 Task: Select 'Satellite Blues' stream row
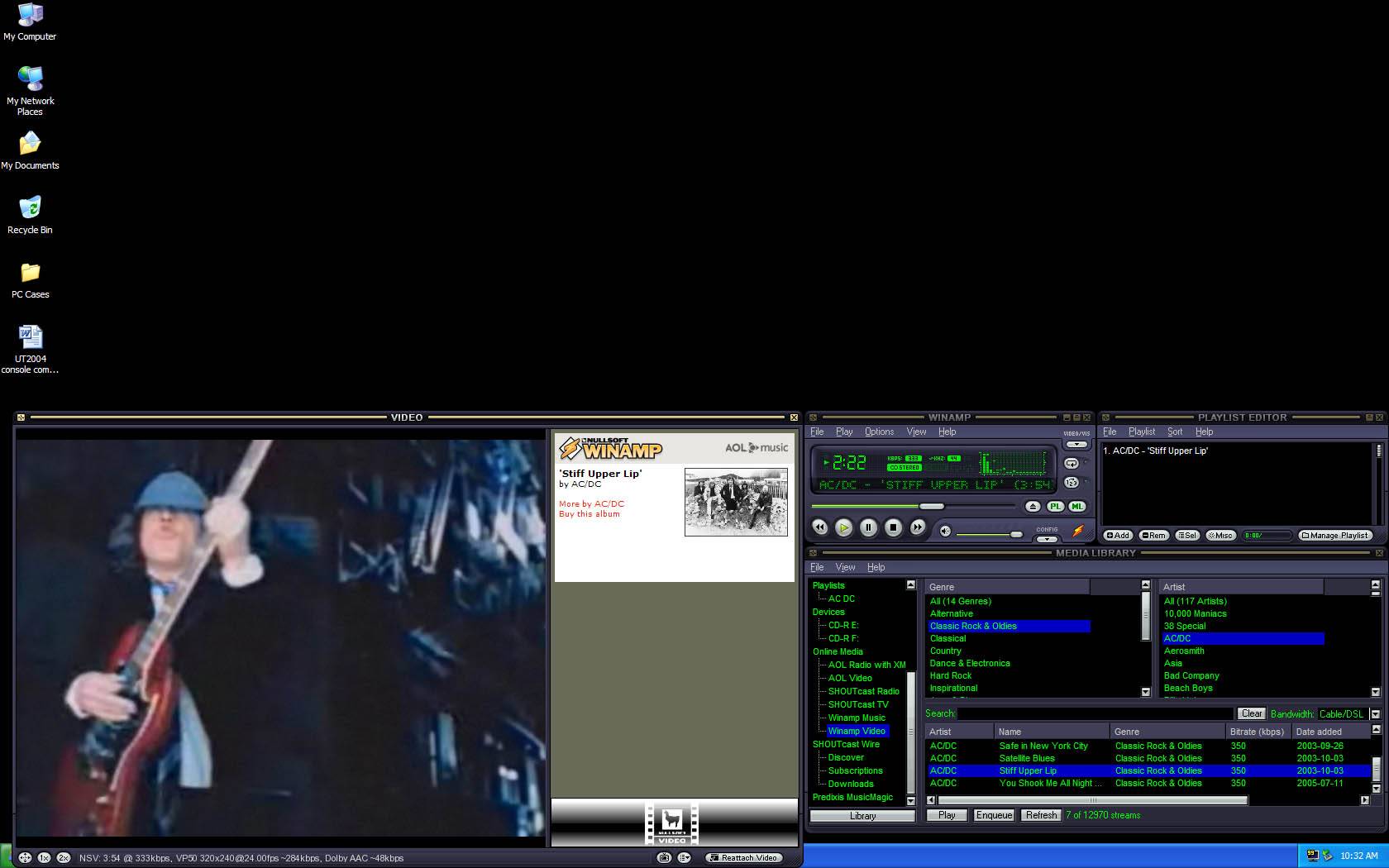[x=1148, y=758]
